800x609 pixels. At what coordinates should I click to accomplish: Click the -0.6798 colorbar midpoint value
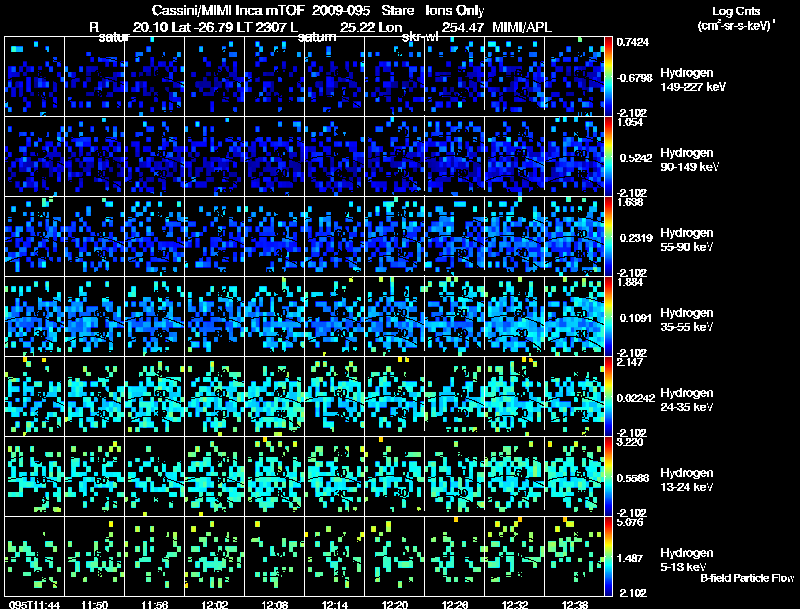(634, 78)
